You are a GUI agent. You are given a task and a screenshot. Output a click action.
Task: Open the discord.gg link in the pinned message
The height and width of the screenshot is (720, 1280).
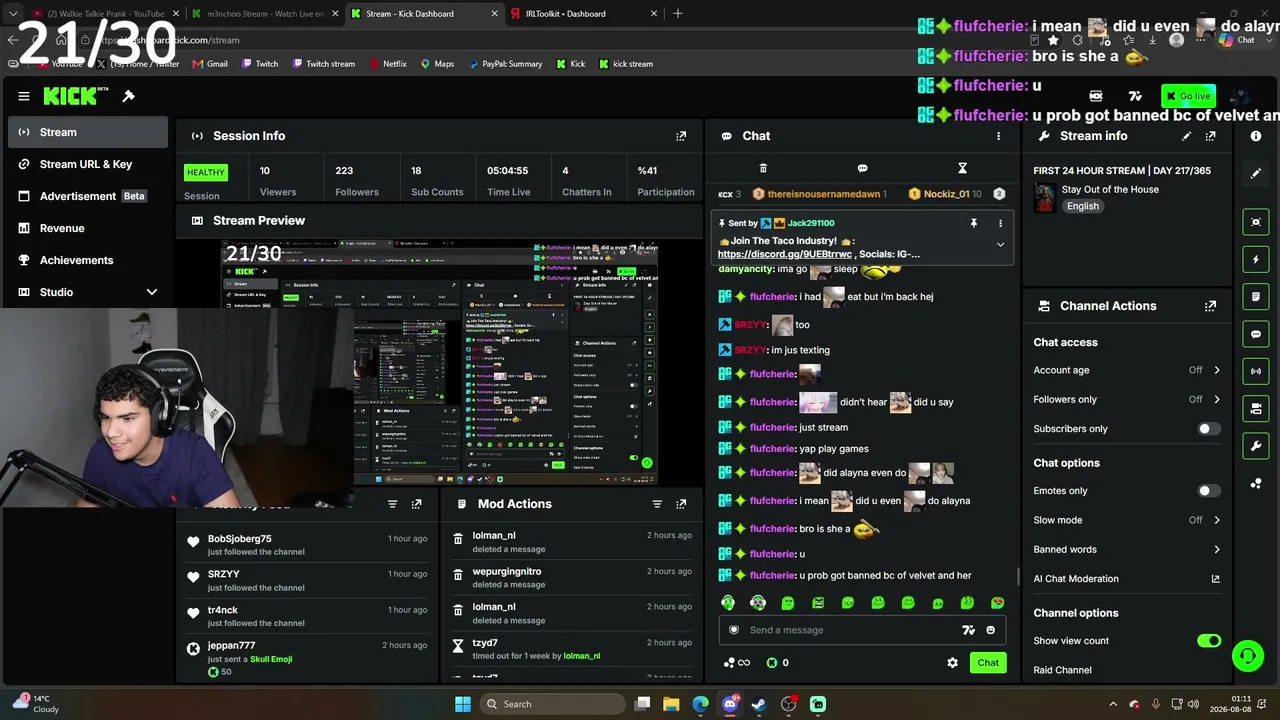tap(785, 254)
